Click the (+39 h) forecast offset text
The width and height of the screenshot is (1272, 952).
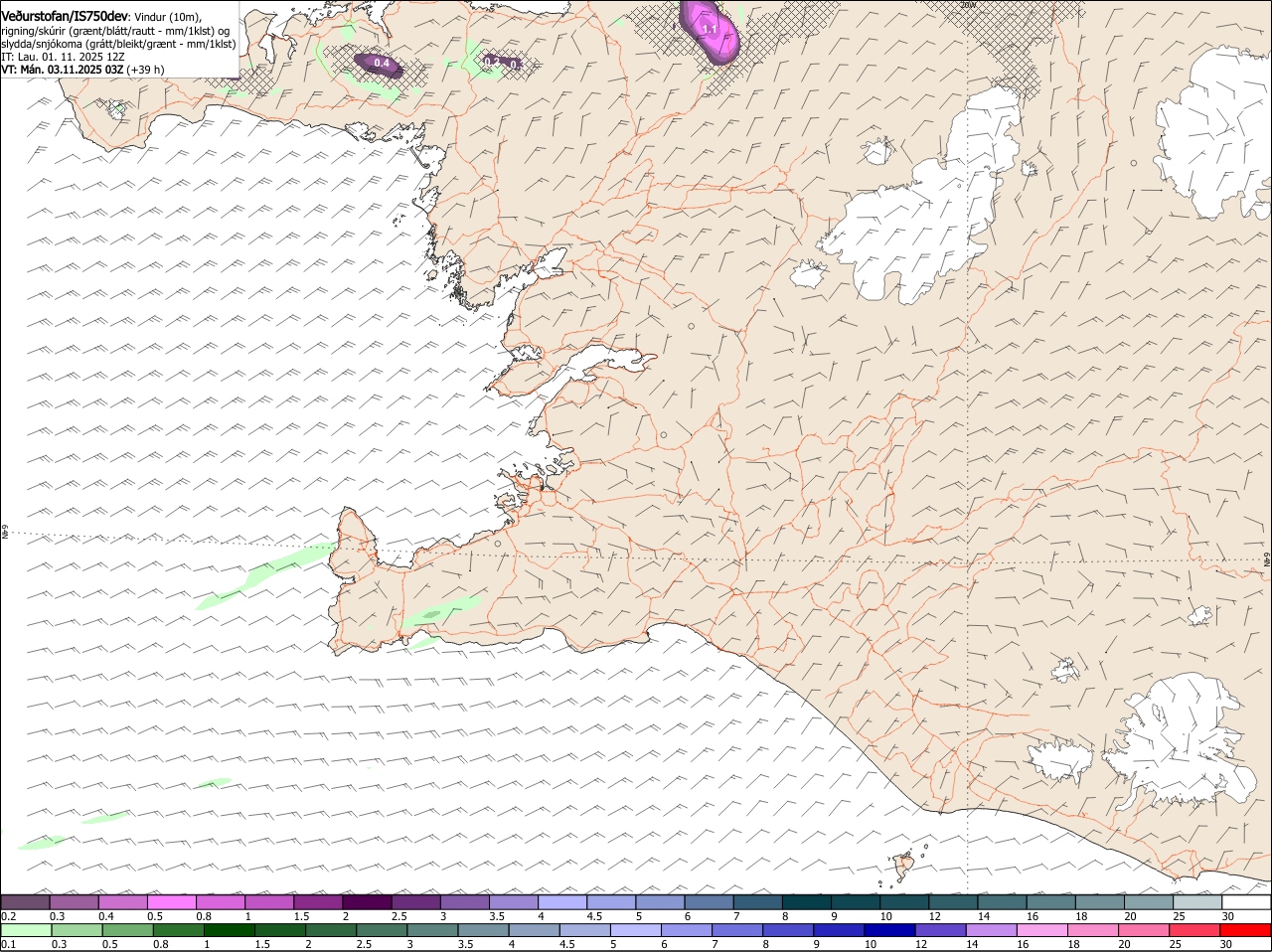pyautogui.click(x=146, y=71)
